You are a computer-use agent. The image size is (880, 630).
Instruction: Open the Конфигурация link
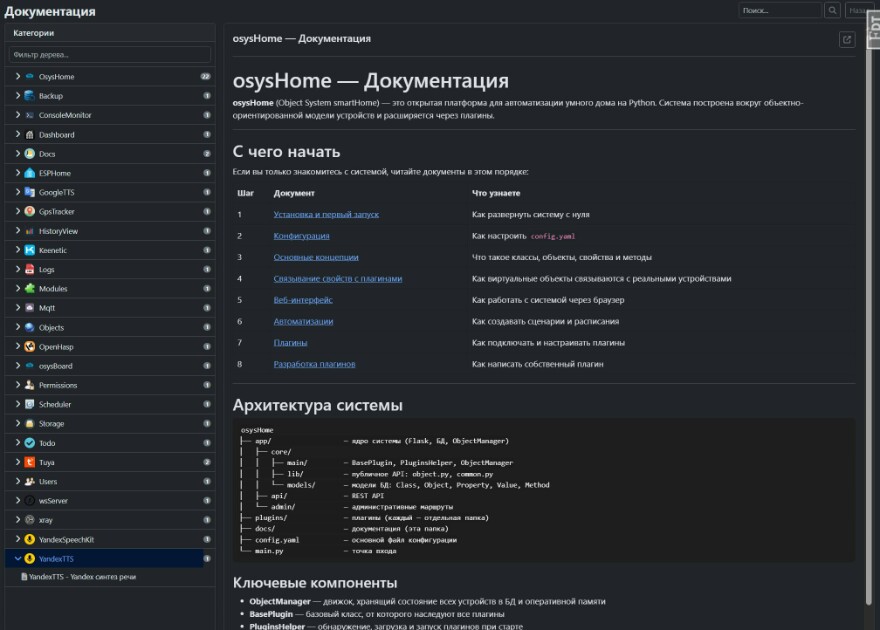pos(301,236)
